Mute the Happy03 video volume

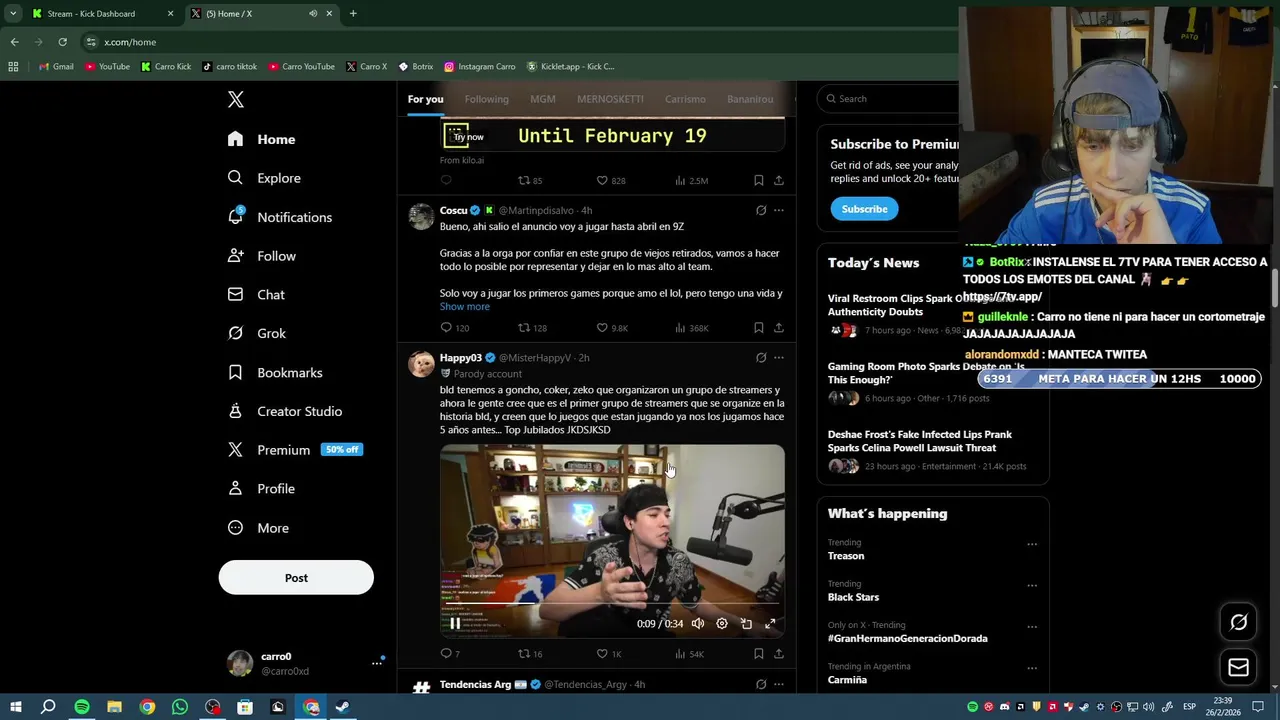pyautogui.click(x=698, y=623)
